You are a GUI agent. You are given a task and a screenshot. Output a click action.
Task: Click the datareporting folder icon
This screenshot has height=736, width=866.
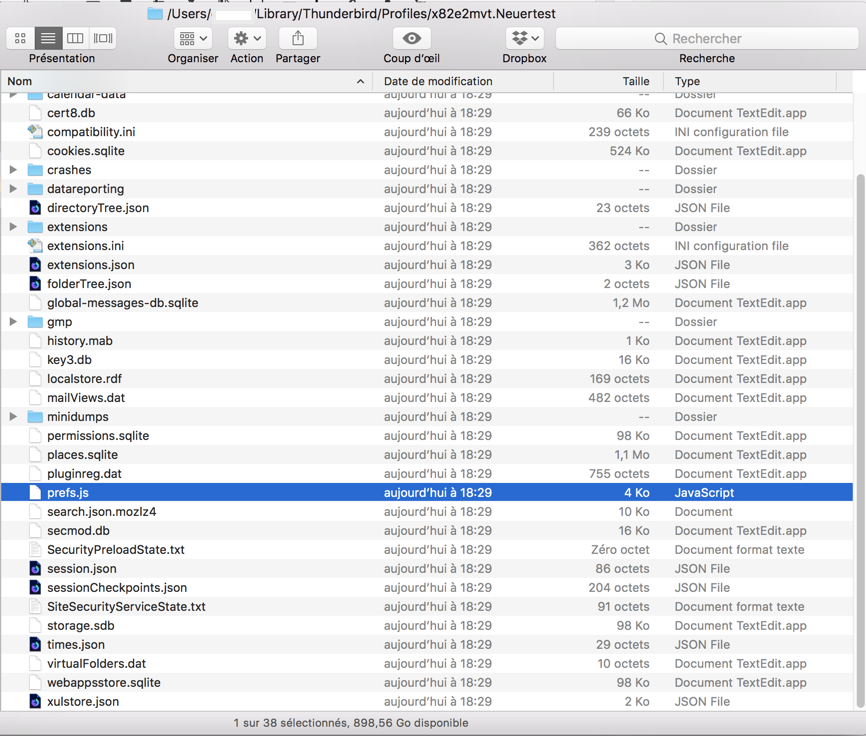point(35,189)
